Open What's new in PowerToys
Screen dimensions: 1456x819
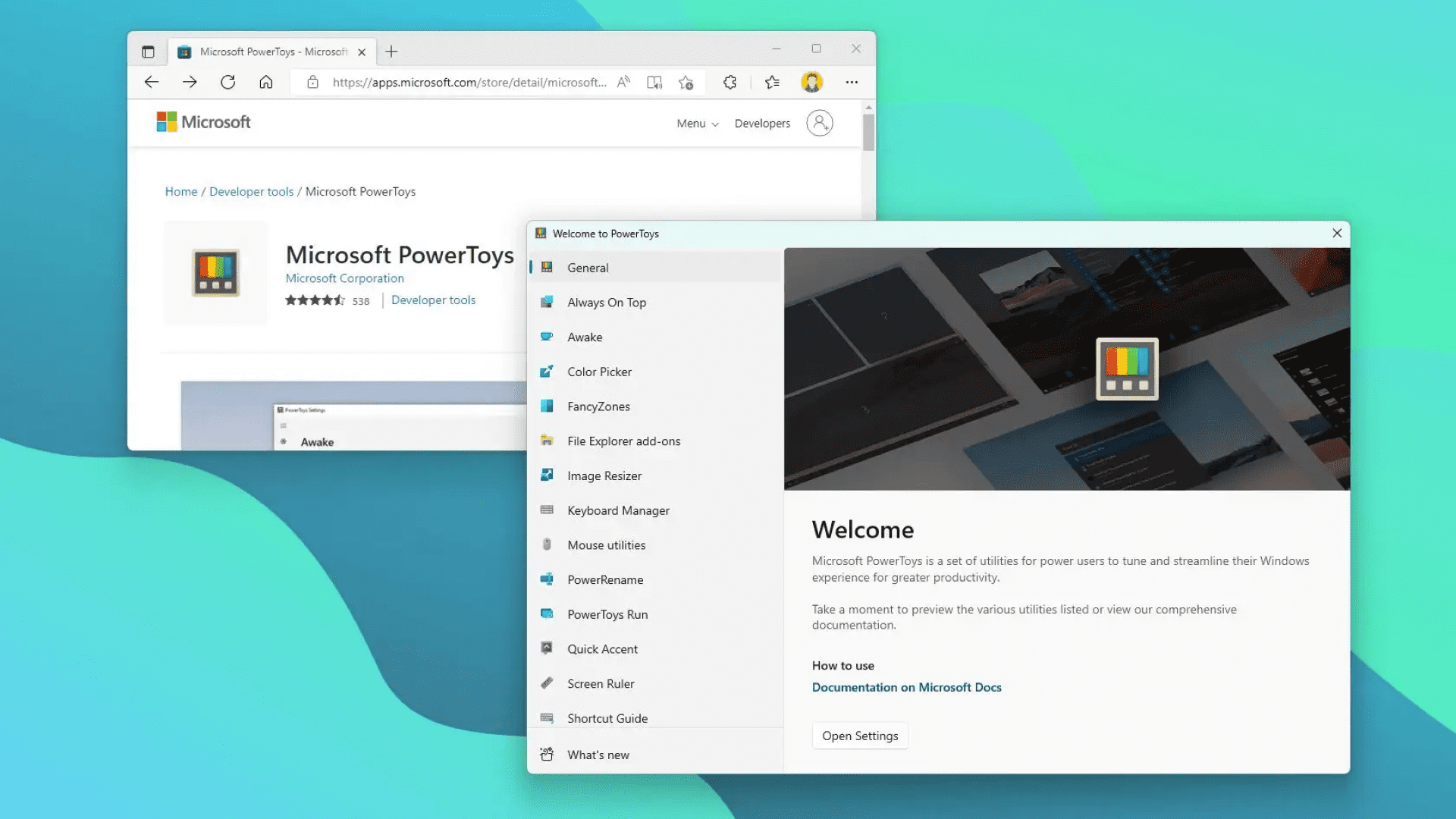pyautogui.click(x=655, y=755)
